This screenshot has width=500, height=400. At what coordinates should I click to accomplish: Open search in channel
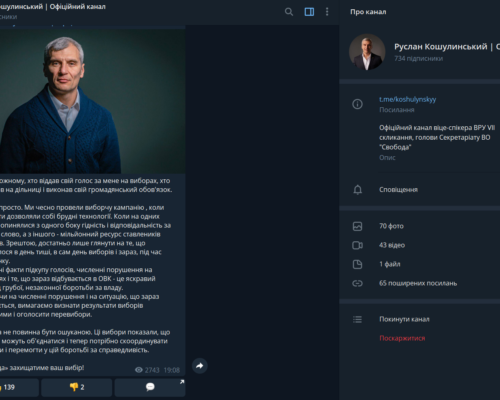(x=289, y=12)
